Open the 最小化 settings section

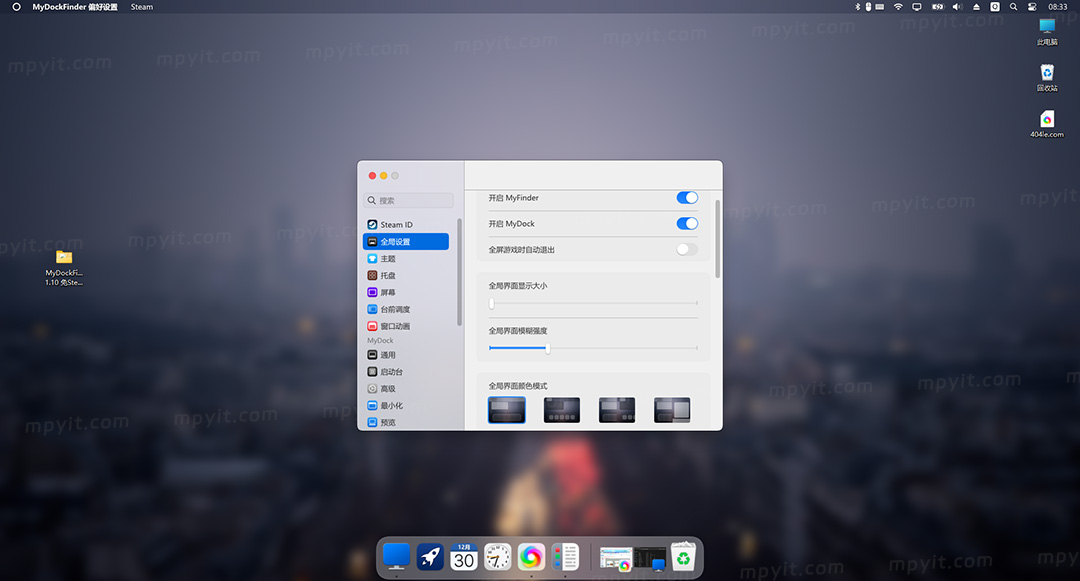[x=406, y=405]
